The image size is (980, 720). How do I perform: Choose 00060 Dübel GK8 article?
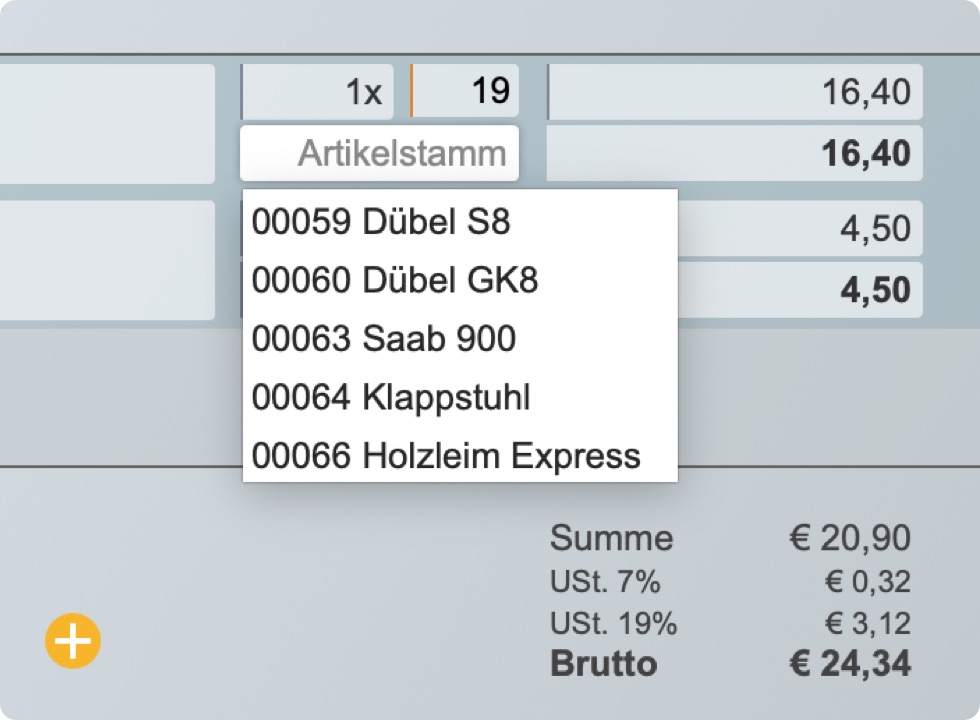tap(394, 280)
